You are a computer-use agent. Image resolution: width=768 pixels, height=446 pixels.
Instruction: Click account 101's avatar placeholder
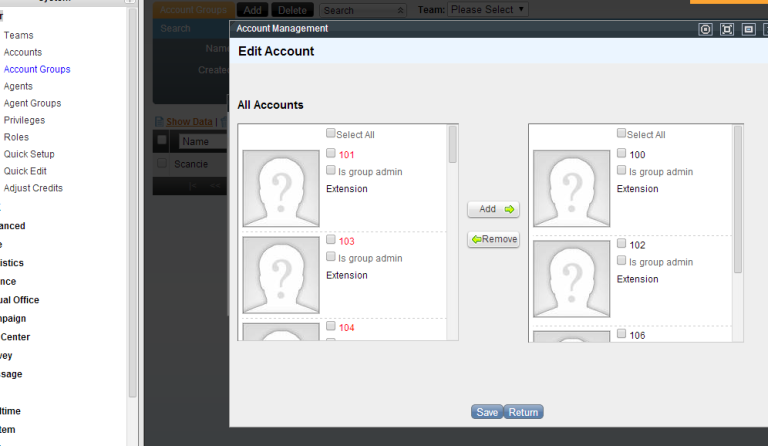point(281,187)
